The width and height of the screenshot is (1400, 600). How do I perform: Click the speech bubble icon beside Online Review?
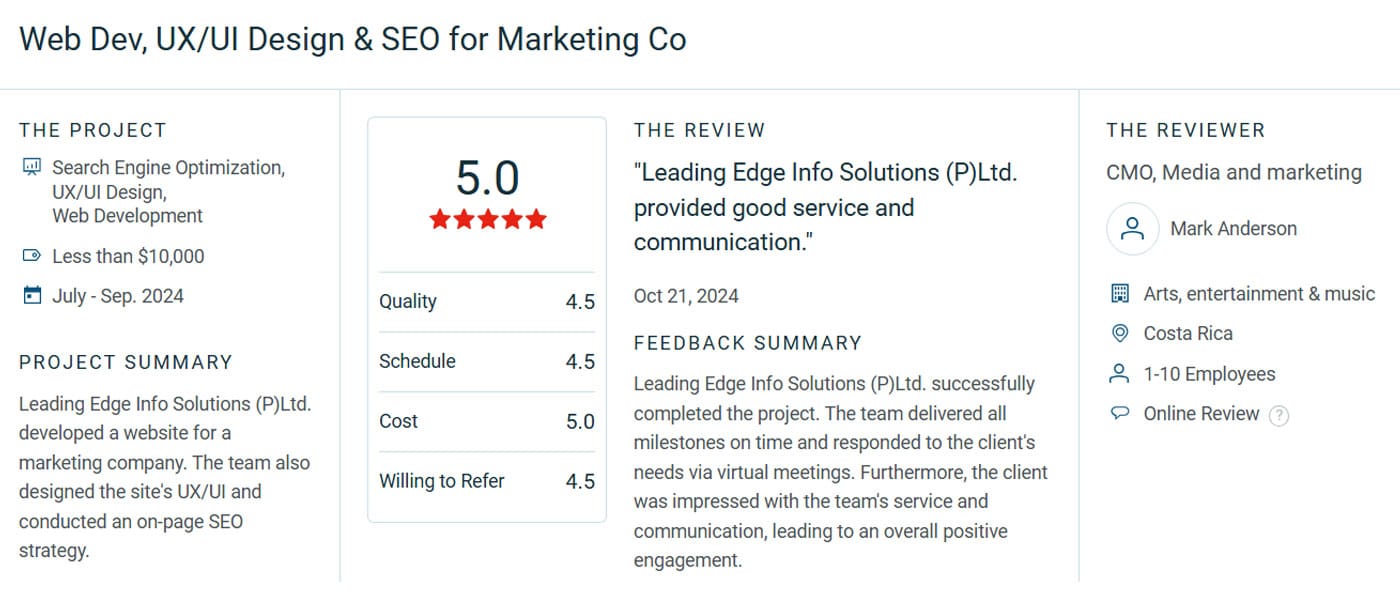point(1119,413)
